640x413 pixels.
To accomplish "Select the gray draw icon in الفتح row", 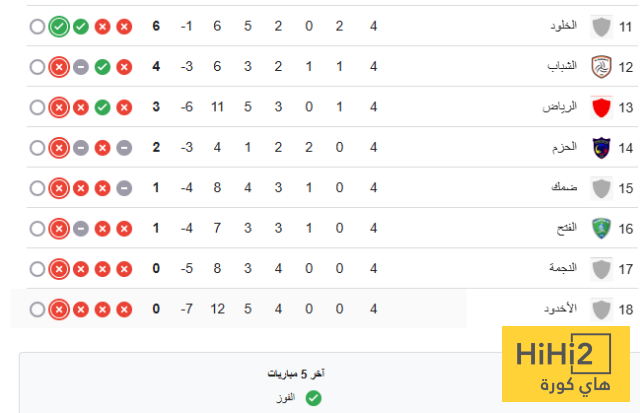I will [80, 228].
